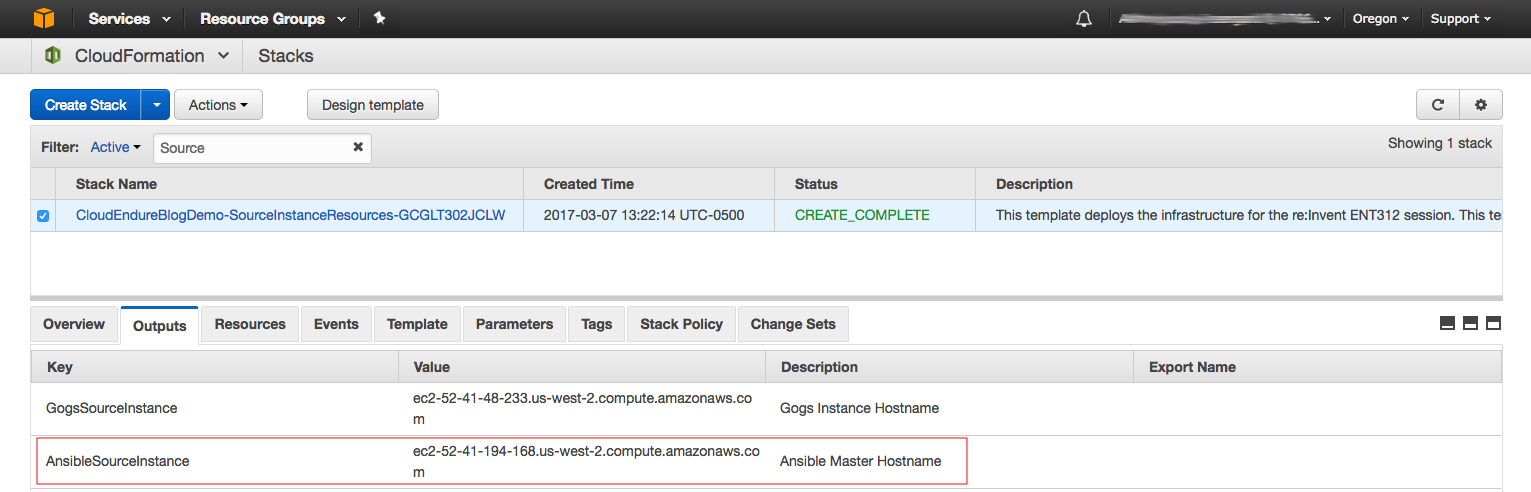The height and width of the screenshot is (492, 1531).
Task: Select the Outputs tab
Action: coord(160,325)
